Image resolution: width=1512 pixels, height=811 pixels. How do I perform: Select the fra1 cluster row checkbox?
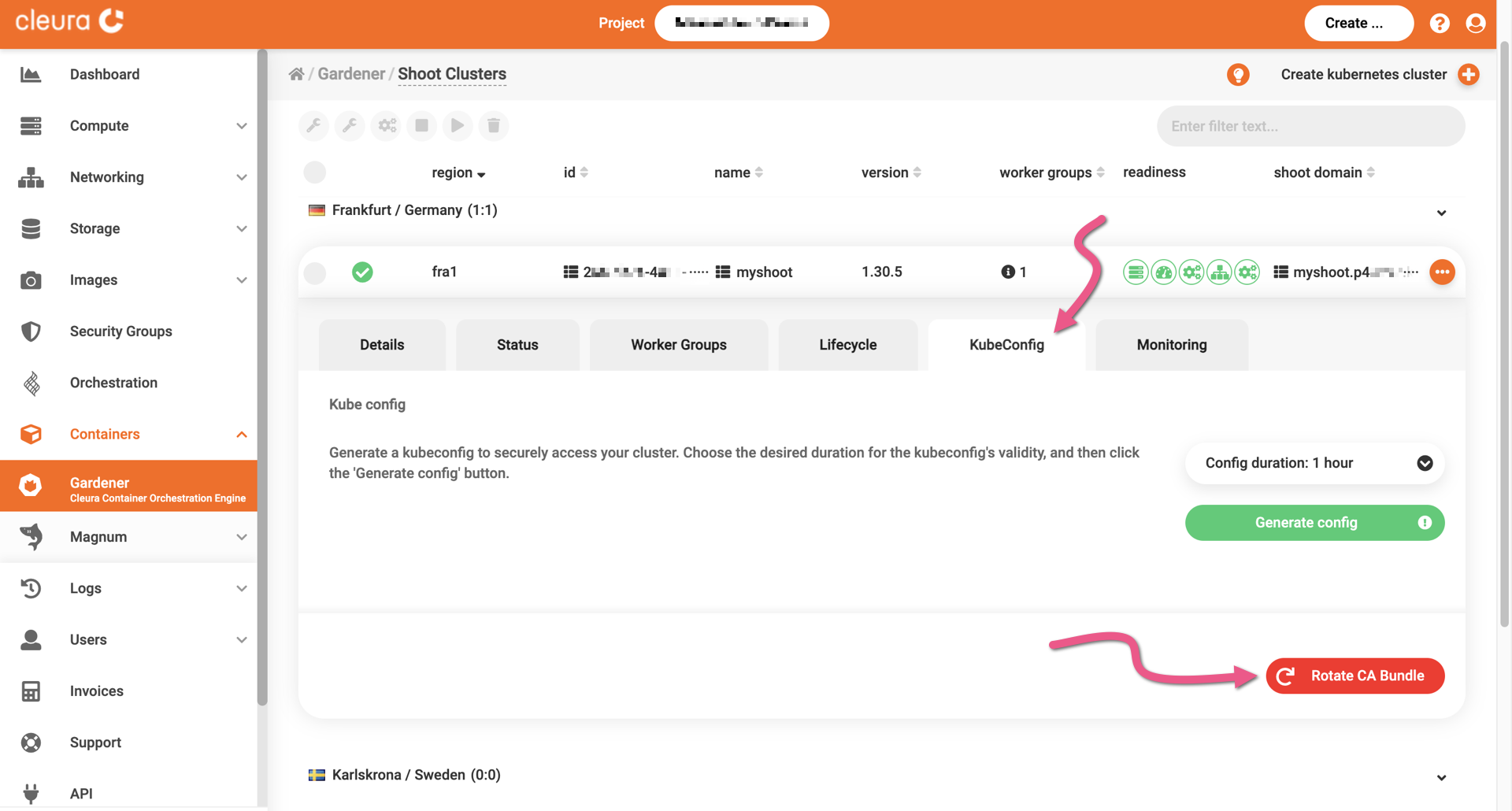pos(315,272)
